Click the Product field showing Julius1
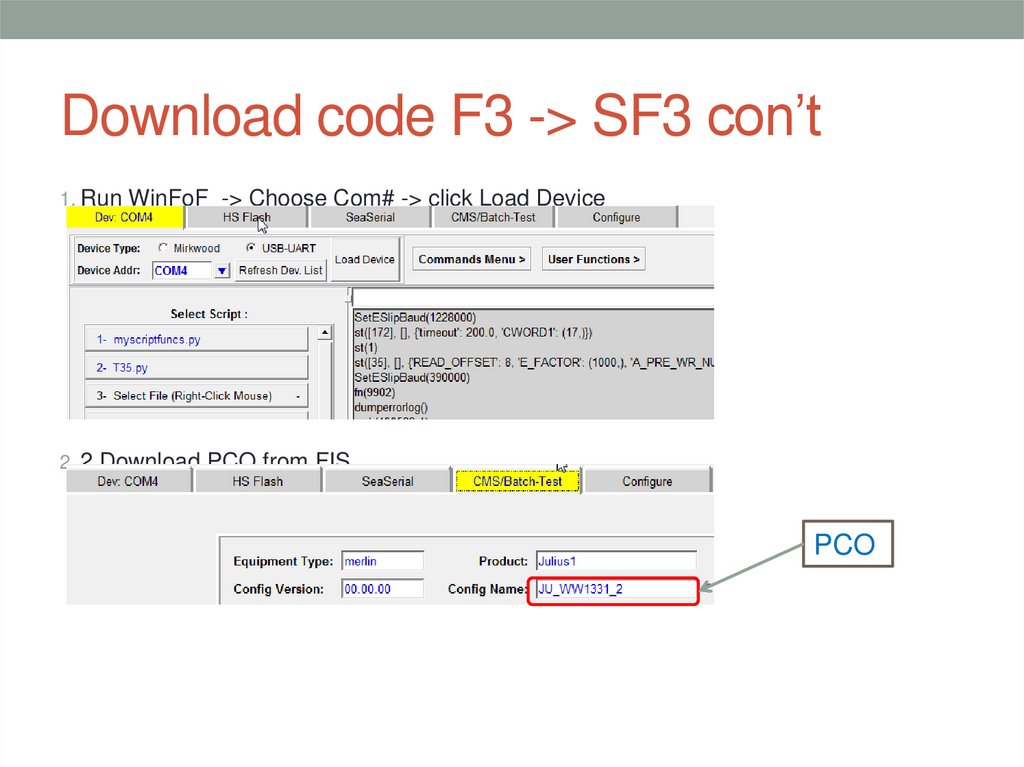The height and width of the screenshot is (767, 1024). point(615,561)
